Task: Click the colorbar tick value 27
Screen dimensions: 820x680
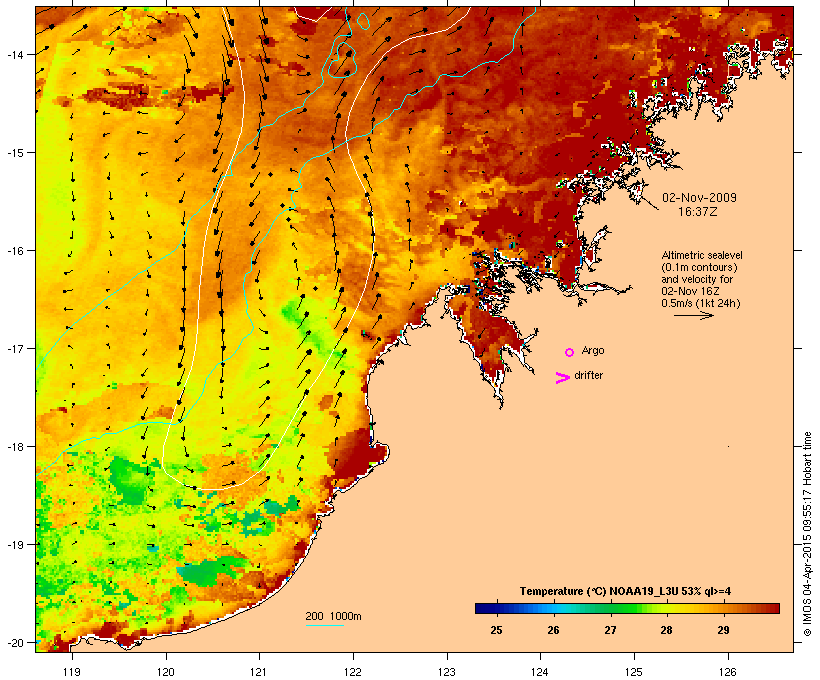Action: [610, 630]
